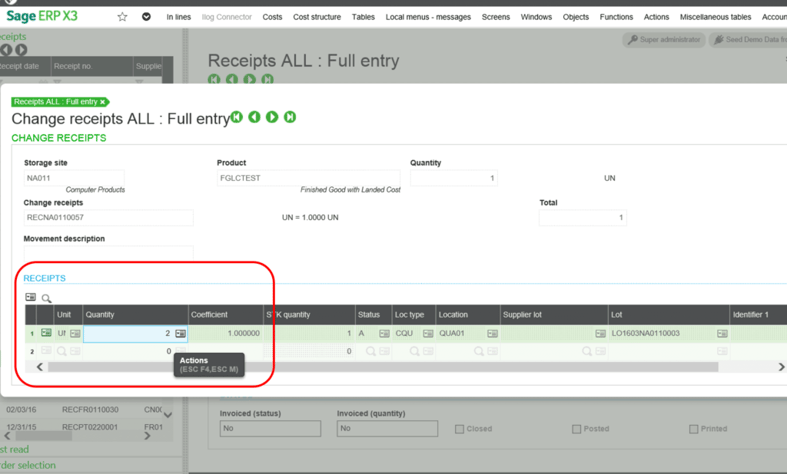Open the round dropdown icon beside the star

(x=146, y=17)
